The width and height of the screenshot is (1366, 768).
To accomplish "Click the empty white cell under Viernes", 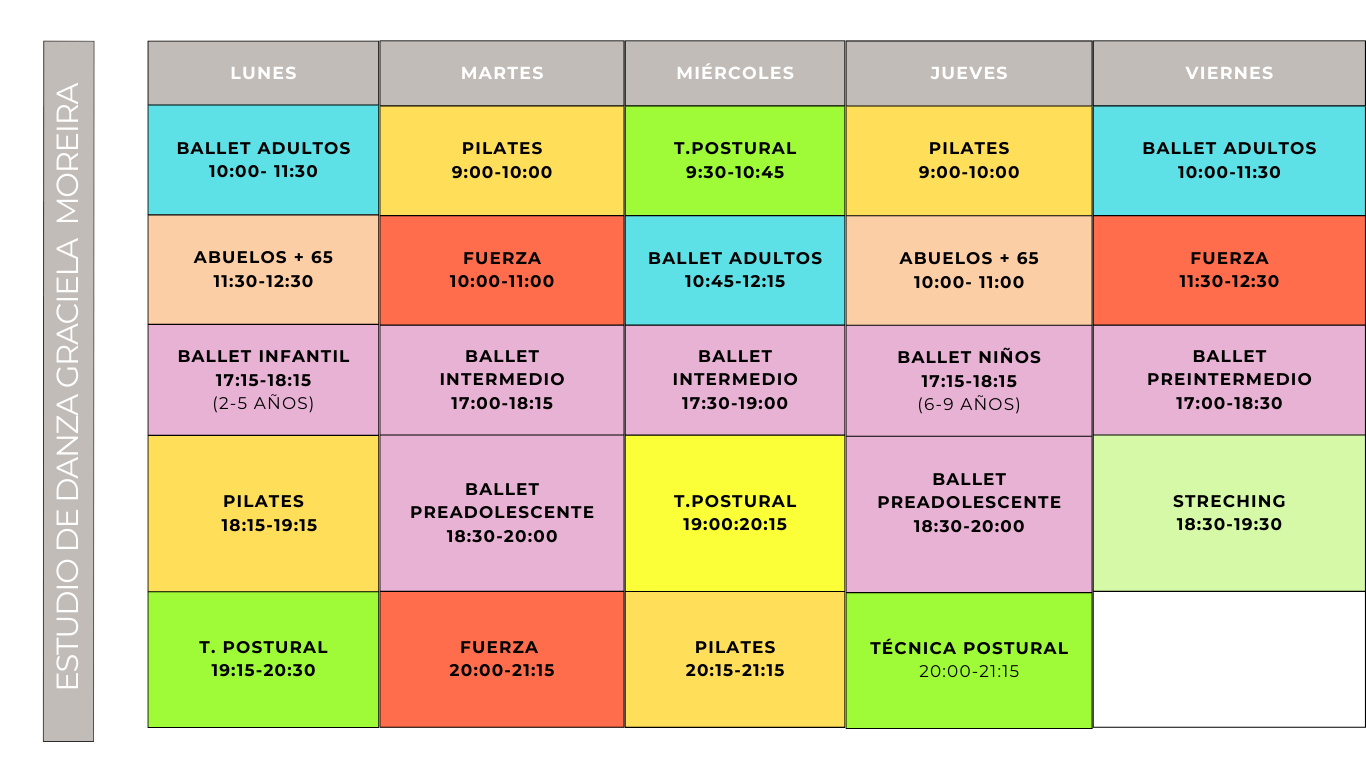I will point(1229,659).
